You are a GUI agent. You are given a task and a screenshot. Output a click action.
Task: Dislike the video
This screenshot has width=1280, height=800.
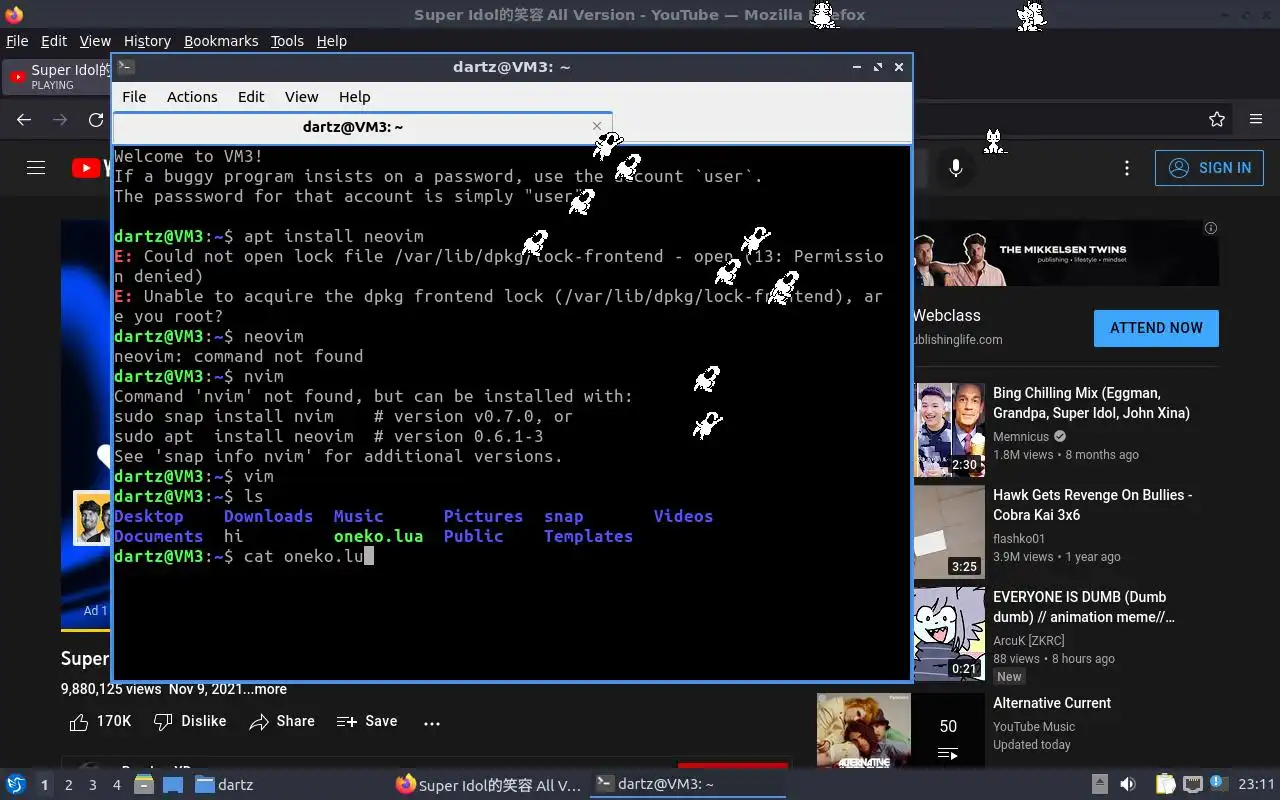[x=190, y=721]
